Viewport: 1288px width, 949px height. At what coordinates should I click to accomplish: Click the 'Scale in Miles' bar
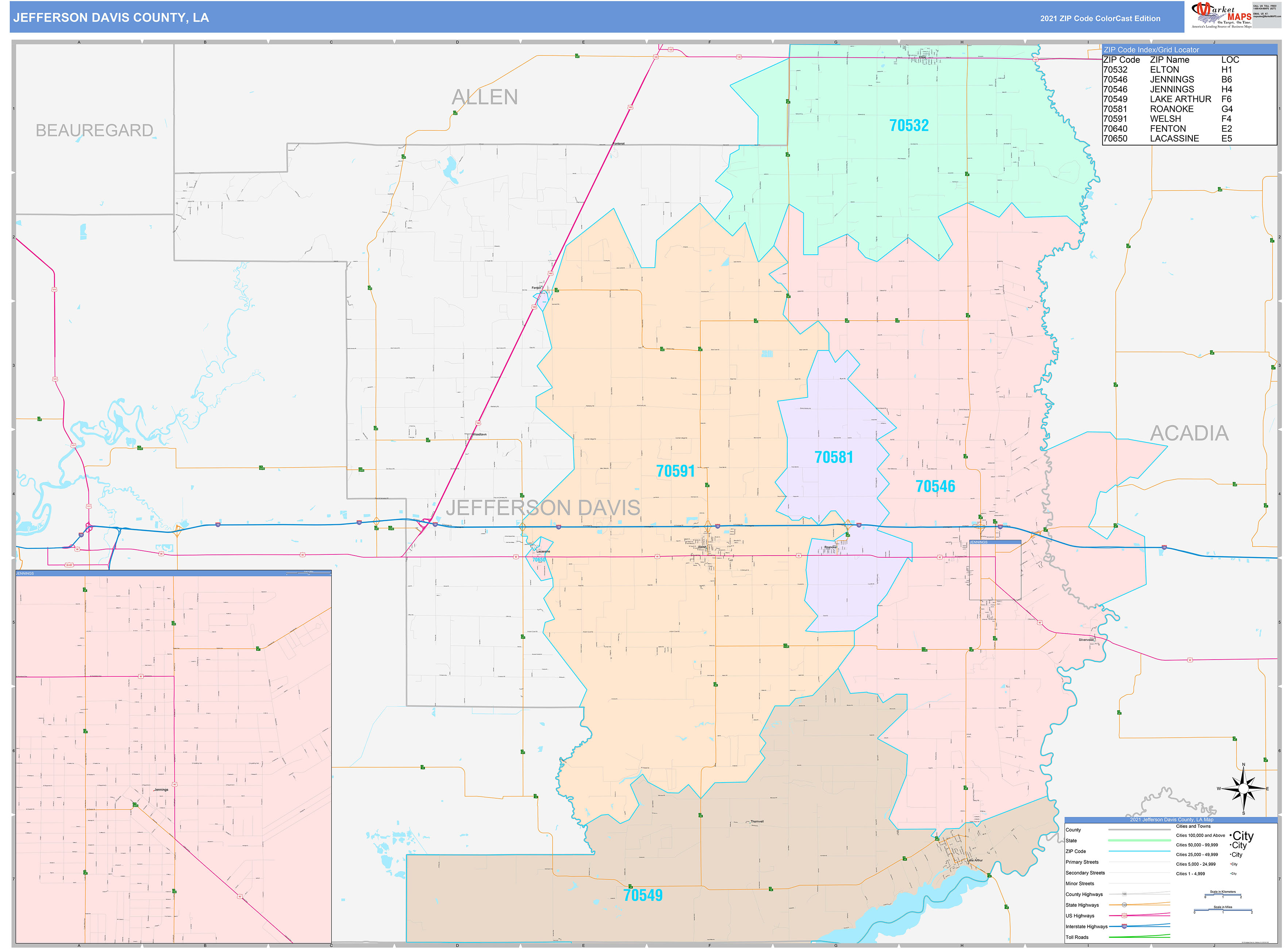coord(1223,910)
